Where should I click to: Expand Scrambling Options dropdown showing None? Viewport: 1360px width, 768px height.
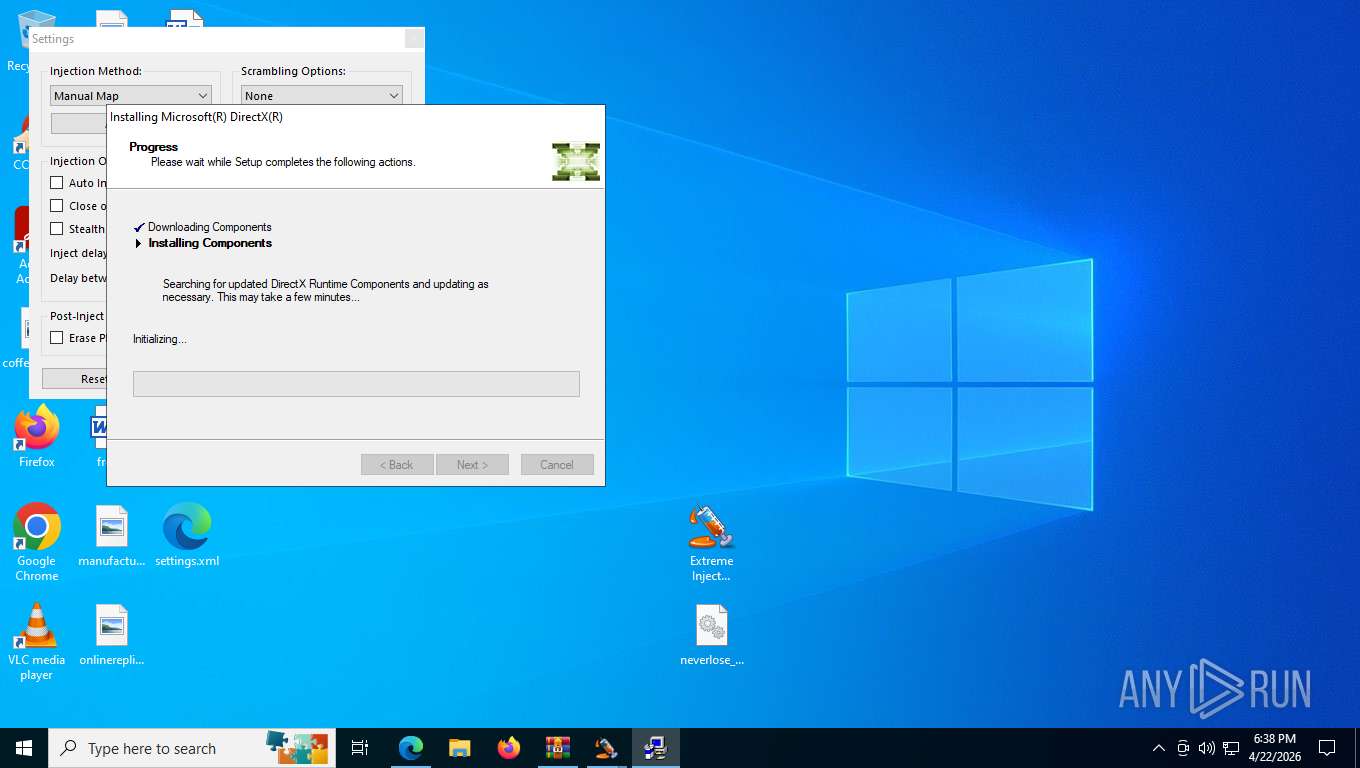point(321,96)
